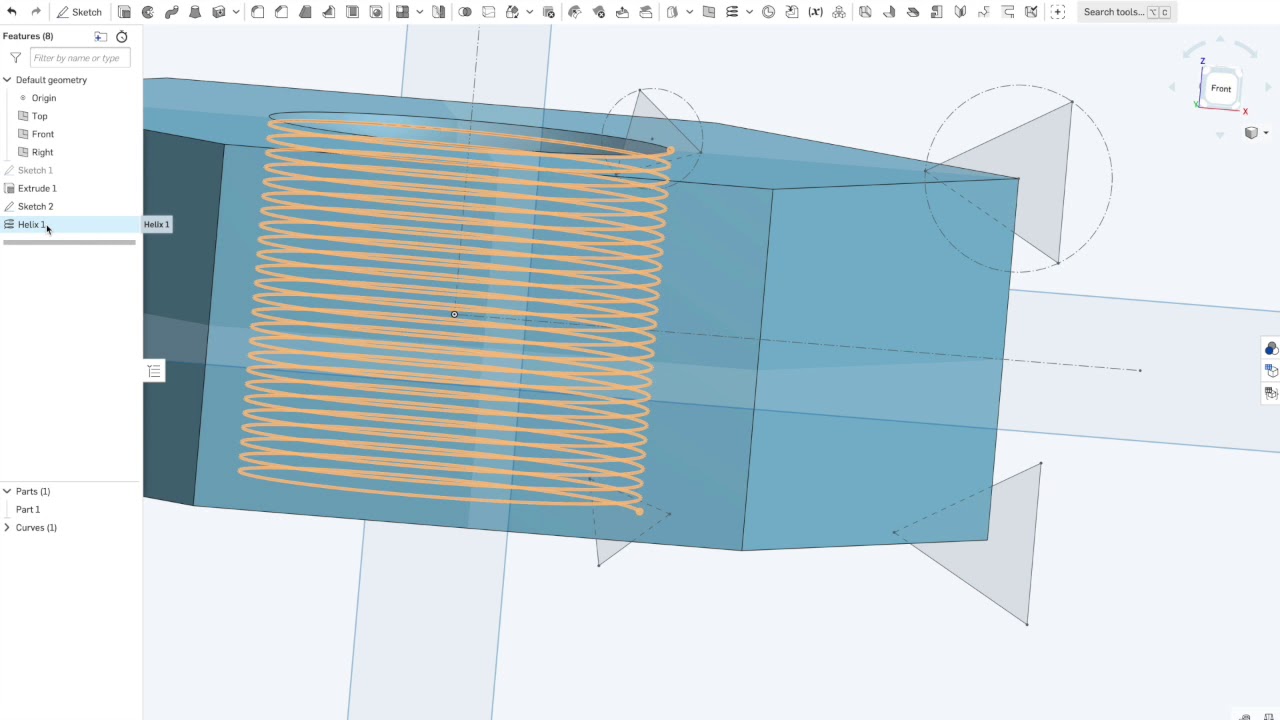Screen dimensions: 1280x720
Task: Select the Hole tool icon
Action: 376,12
